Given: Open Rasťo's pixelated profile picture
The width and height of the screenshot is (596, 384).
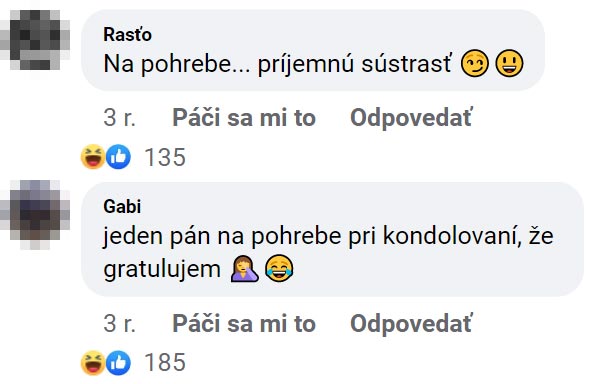Looking at the screenshot, I should pyautogui.click(x=35, y=40).
